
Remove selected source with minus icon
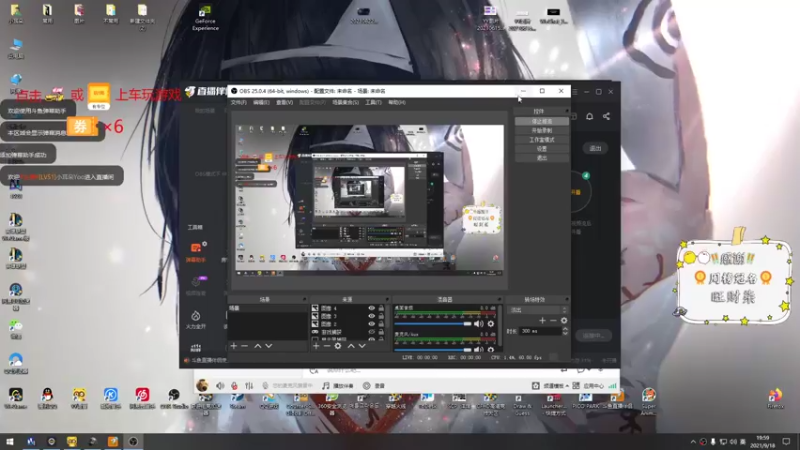click(327, 346)
